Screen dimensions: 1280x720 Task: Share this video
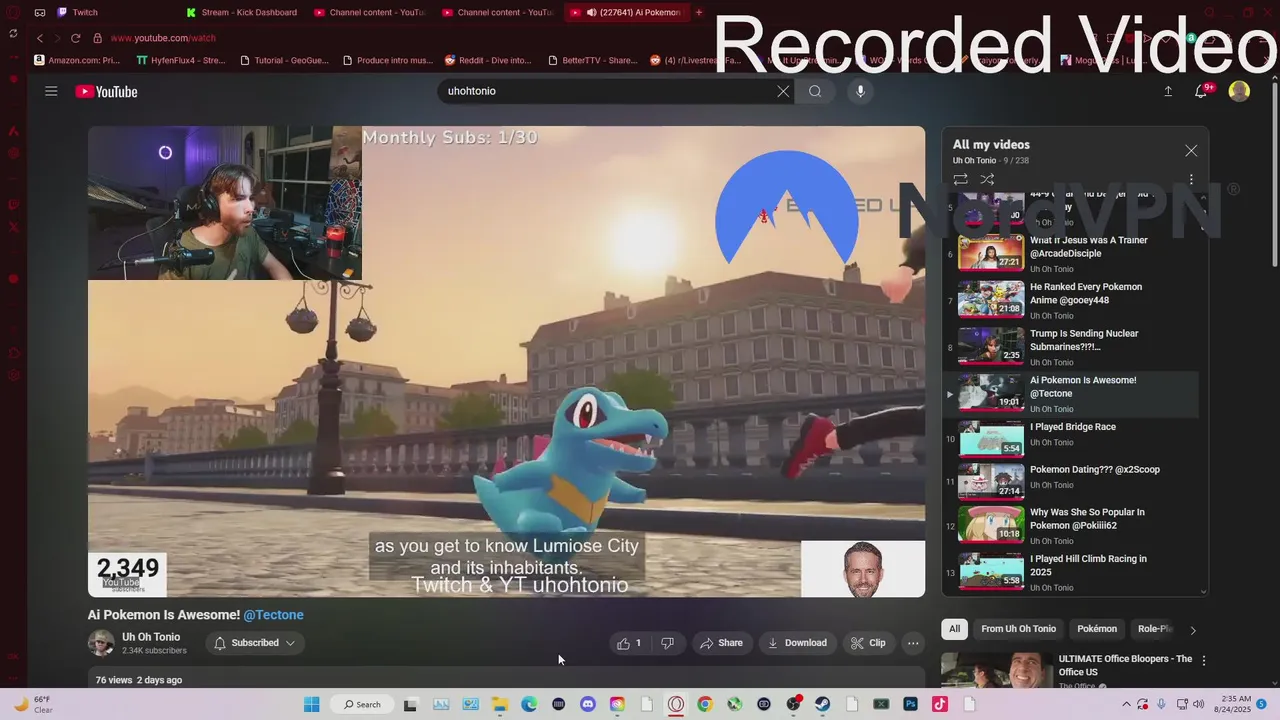[x=721, y=643]
